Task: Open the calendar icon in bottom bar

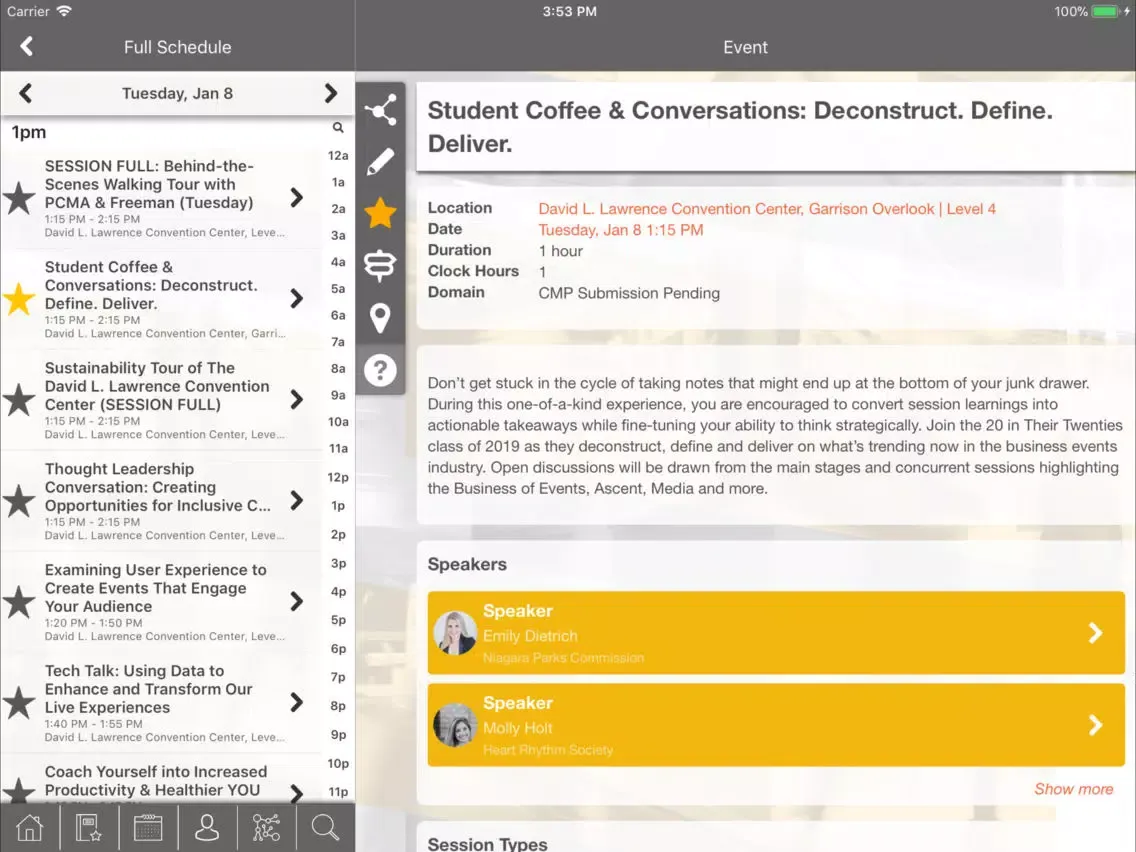Action: click(148, 827)
